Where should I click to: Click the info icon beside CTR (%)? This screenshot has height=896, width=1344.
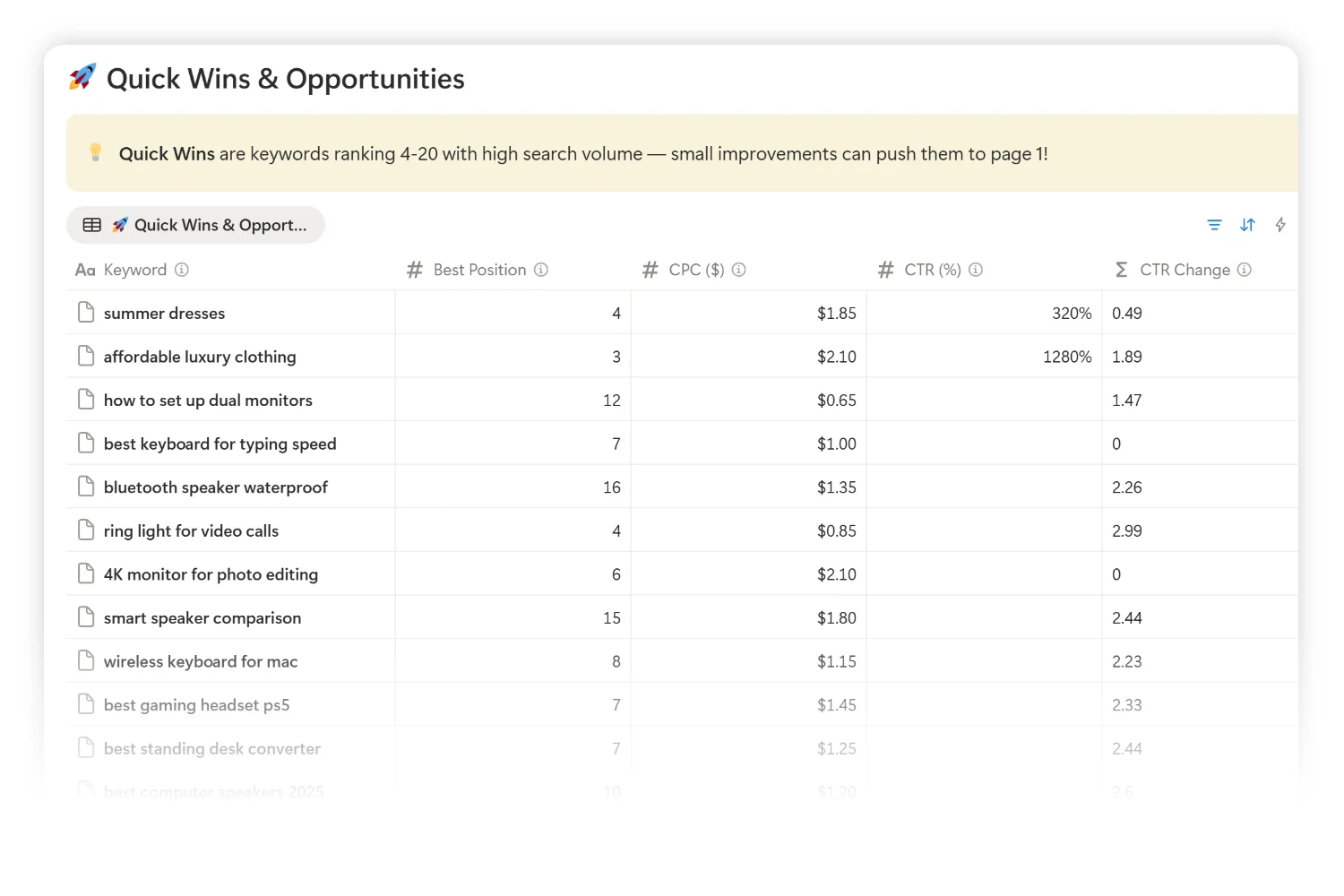point(976,270)
